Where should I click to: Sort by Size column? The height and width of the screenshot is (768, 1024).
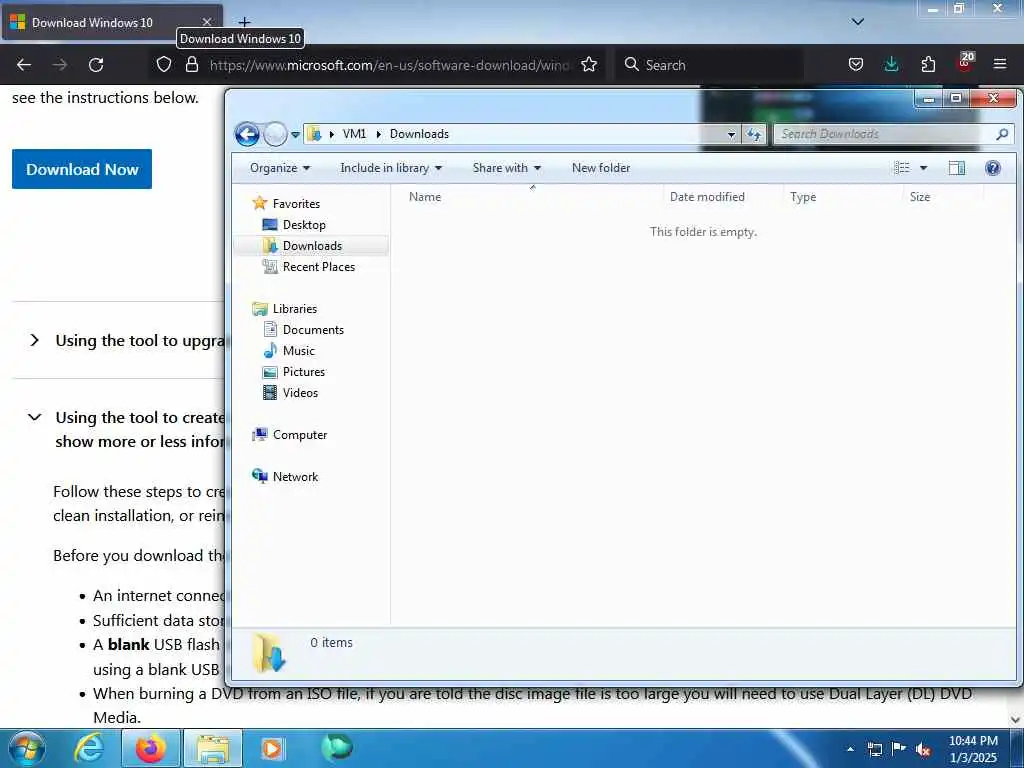[x=943, y=197]
